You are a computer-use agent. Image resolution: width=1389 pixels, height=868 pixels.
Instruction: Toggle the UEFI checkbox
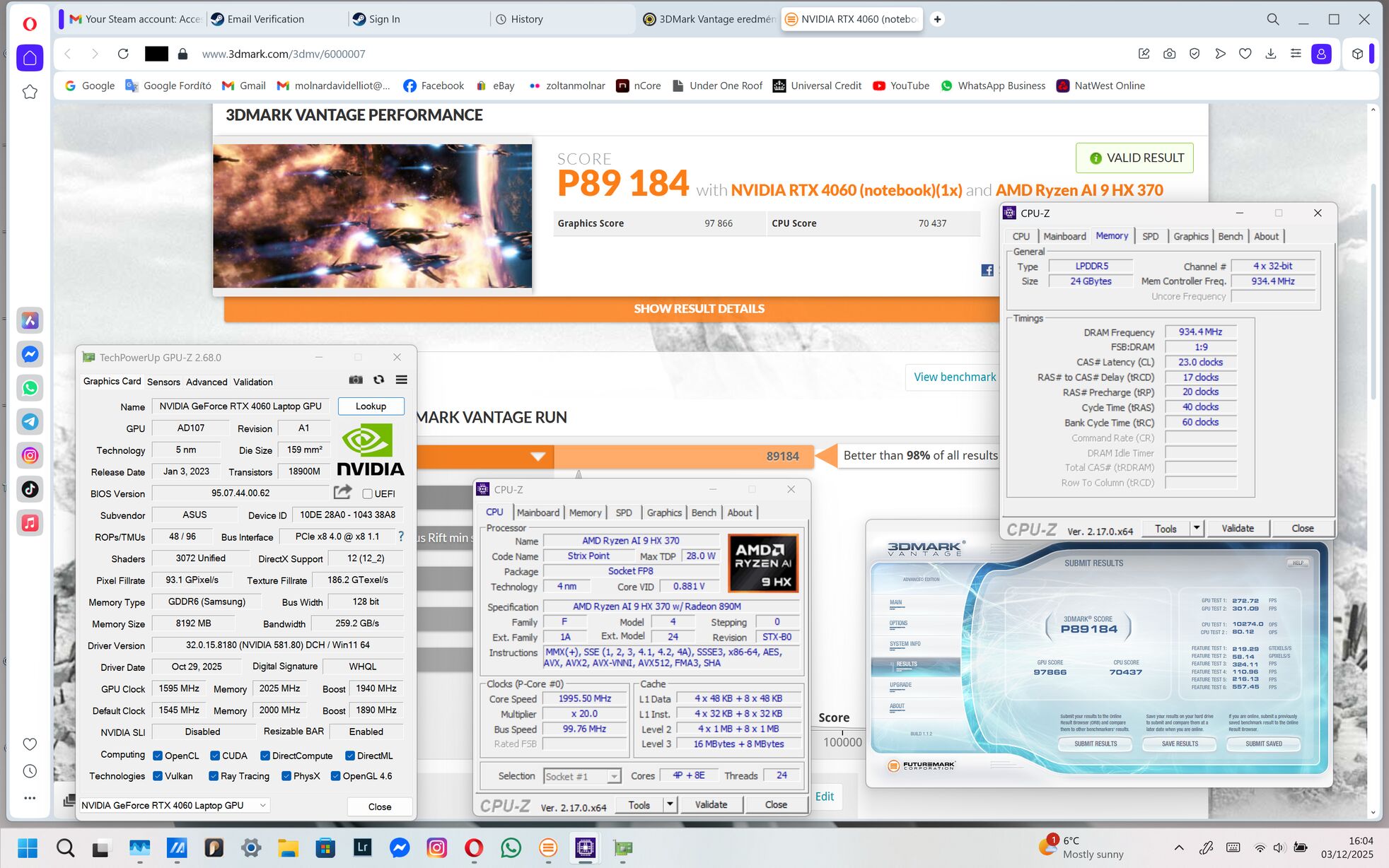click(x=368, y=493)
